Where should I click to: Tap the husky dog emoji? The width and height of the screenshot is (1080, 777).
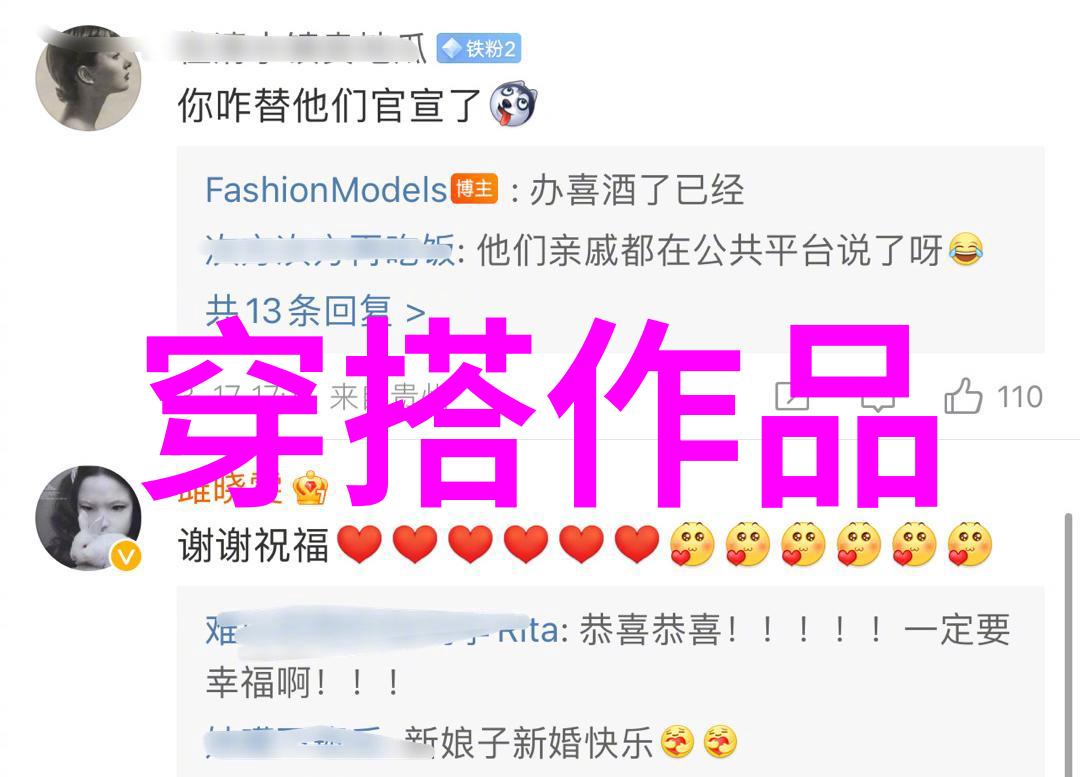point(513,105)
